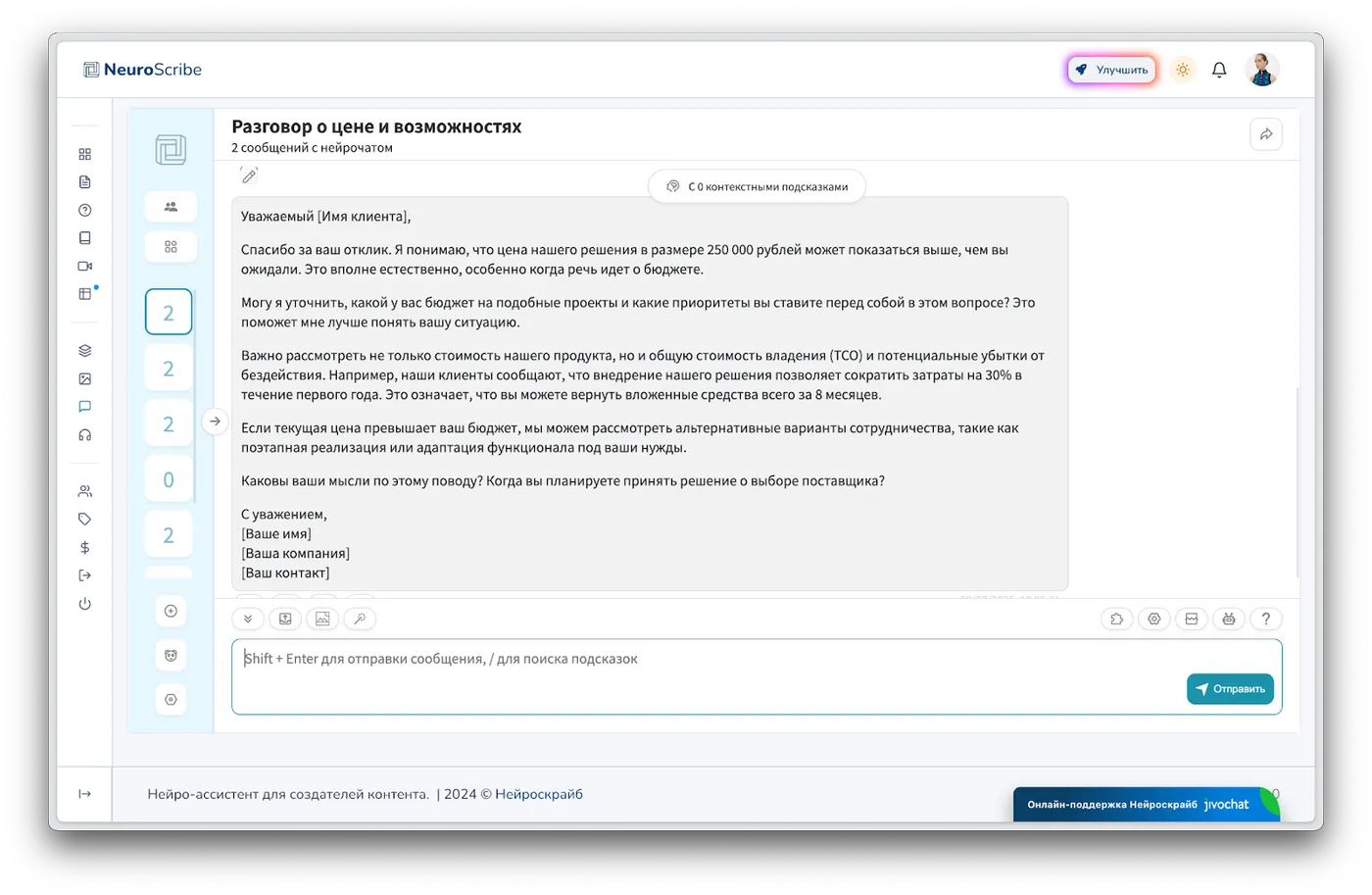Click the question mark in chat toolbar
1372x895 pixels.
point(1266,619)
